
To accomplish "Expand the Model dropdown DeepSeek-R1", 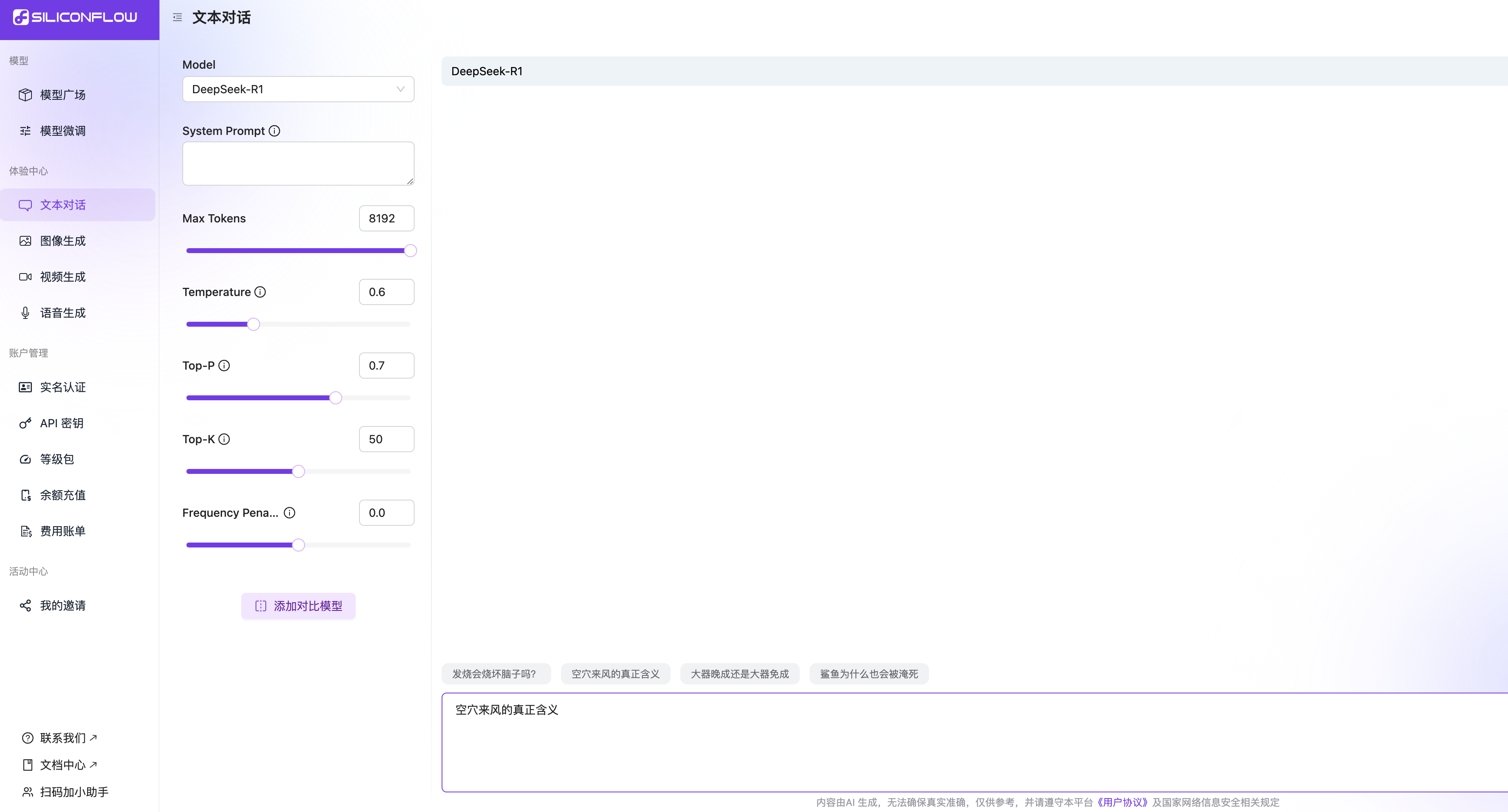I will tap(298, 90).
